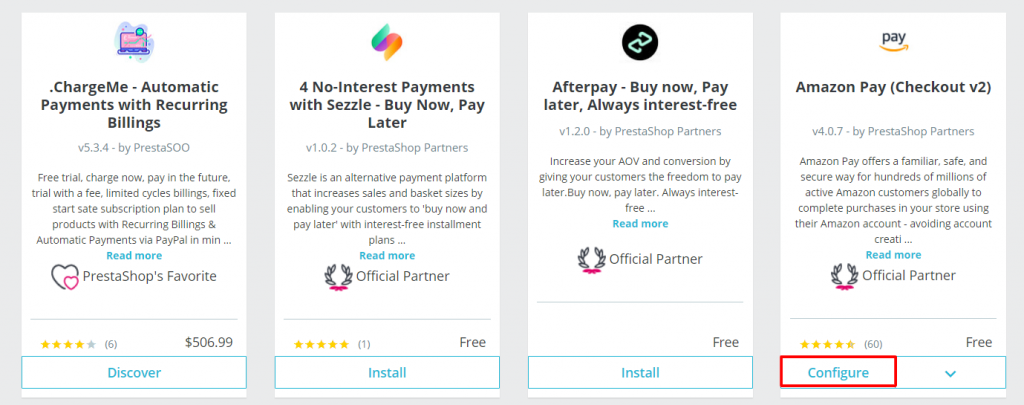Click the Afterpay module logo icon
Viewport: 1024px width, 405px height.
(639, 41)
